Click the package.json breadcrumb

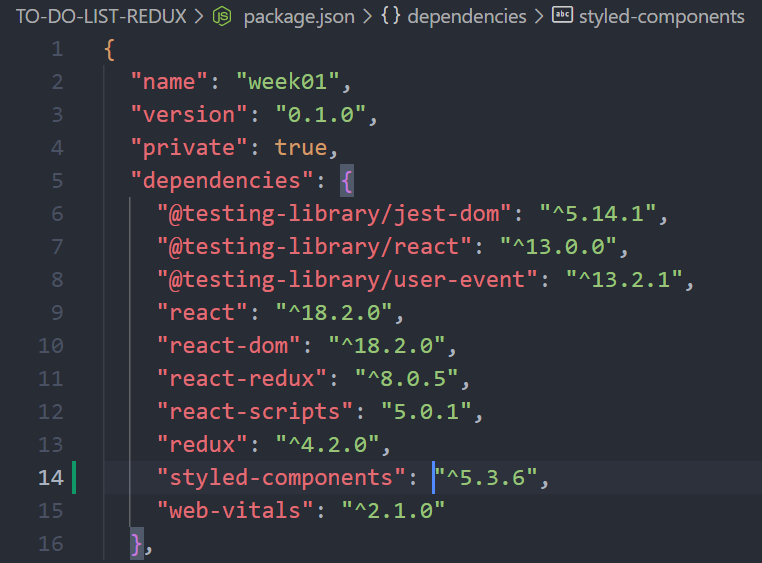[299, 17]
